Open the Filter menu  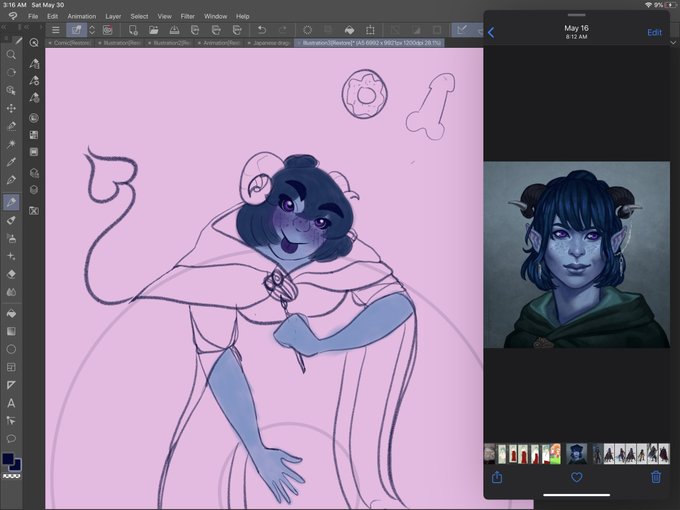(x=187, y=16)
